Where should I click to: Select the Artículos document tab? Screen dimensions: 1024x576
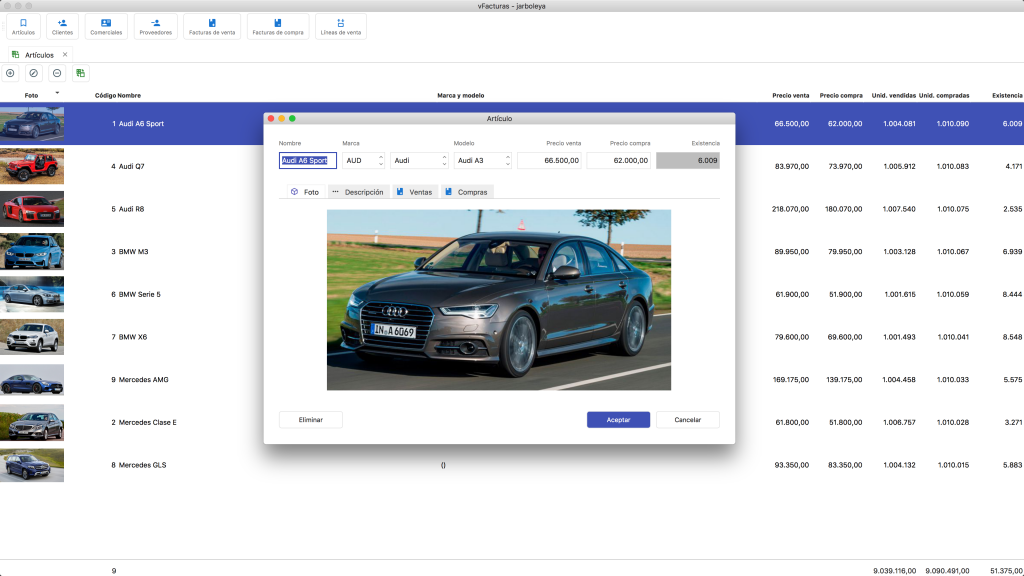tap(39, 55)
